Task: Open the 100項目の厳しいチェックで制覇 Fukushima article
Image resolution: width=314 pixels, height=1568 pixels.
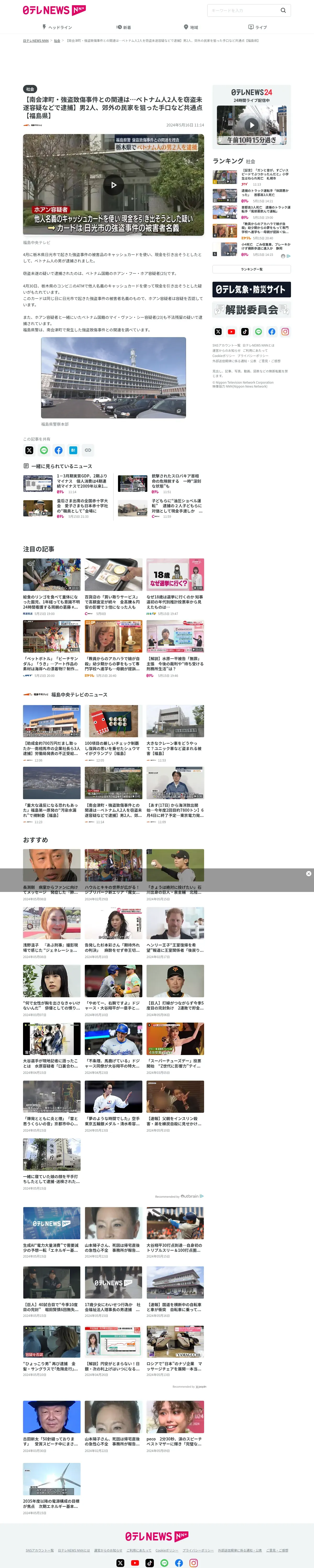Action: [x=113, y=734]
